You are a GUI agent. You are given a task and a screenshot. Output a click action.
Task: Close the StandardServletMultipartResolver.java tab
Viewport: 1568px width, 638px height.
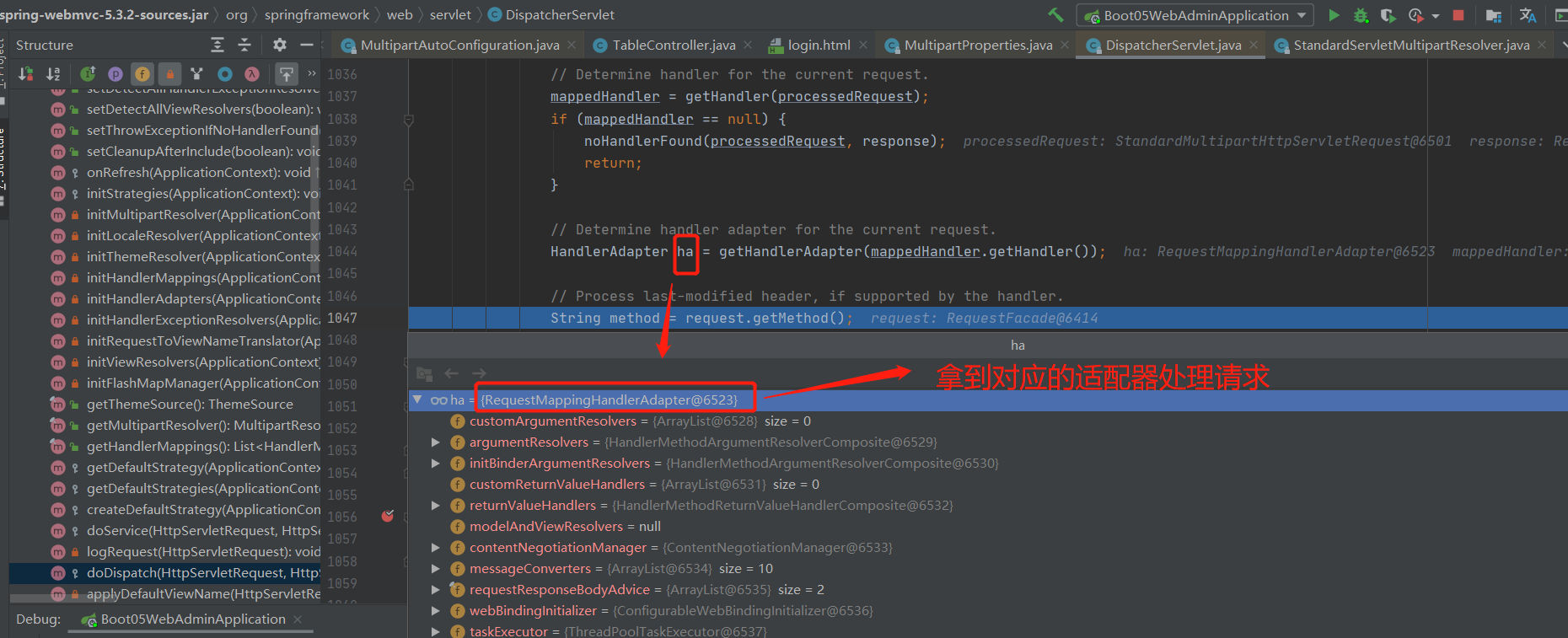pos(1542,45)
